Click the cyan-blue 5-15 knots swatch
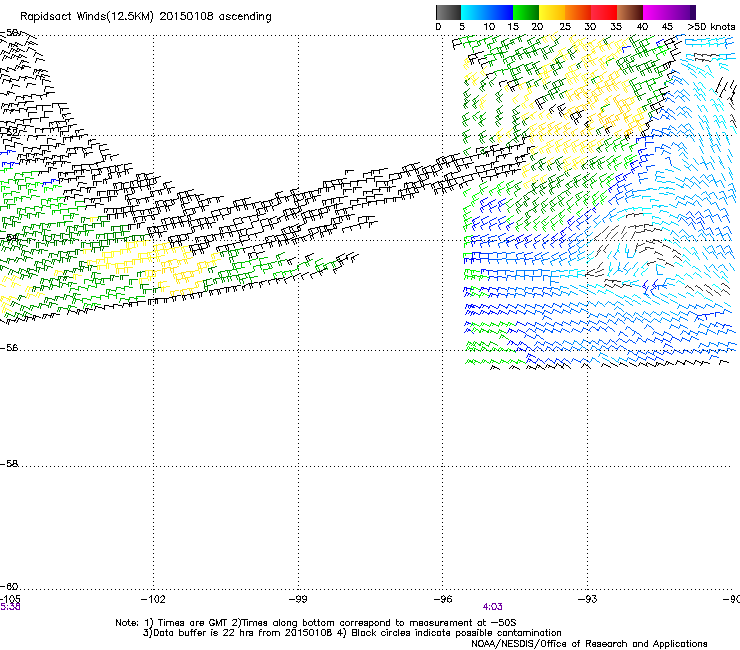Screen dimensions: 740x650 coord(487,12)
